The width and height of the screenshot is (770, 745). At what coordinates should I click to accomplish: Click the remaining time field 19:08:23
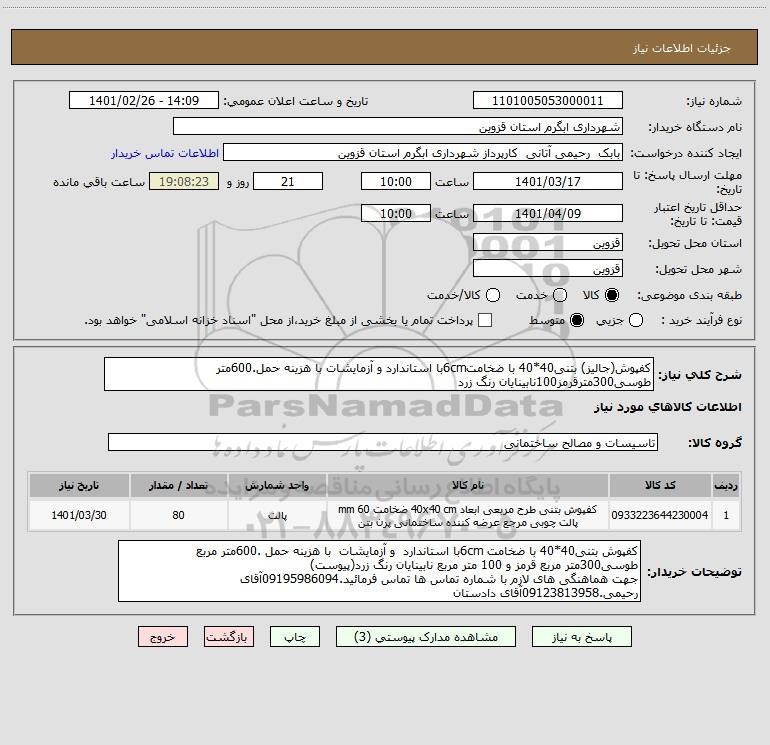184,181
